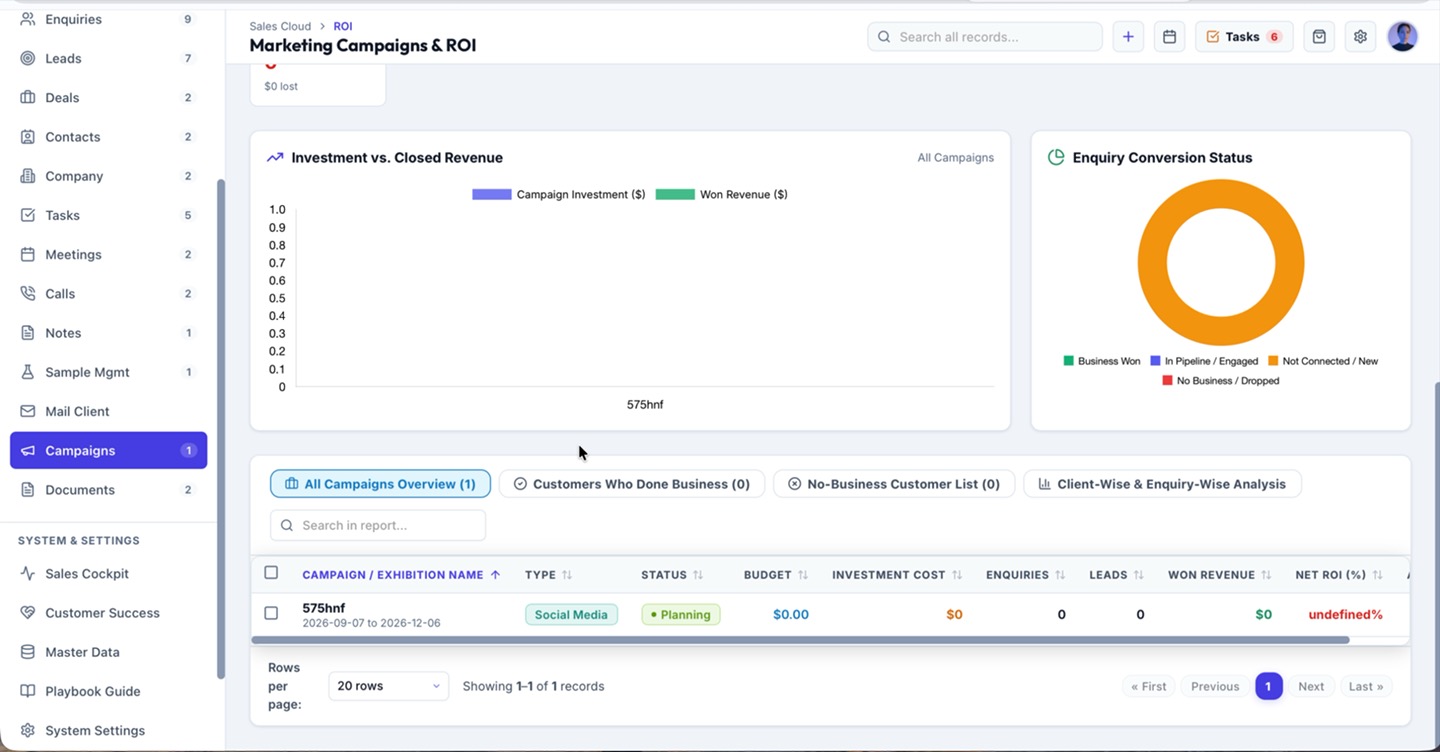Tick the select-all checkbox in table header
The width and height of the screenshot is (1440, 752).
click(271, 573)
